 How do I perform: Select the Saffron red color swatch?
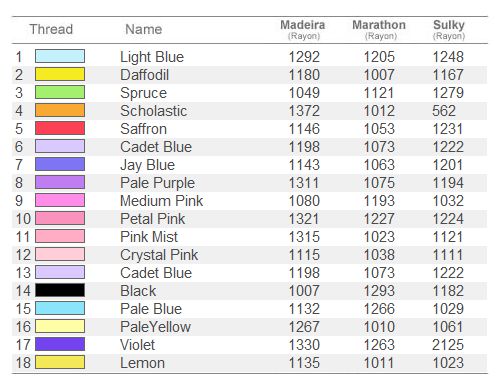point(60,128)
